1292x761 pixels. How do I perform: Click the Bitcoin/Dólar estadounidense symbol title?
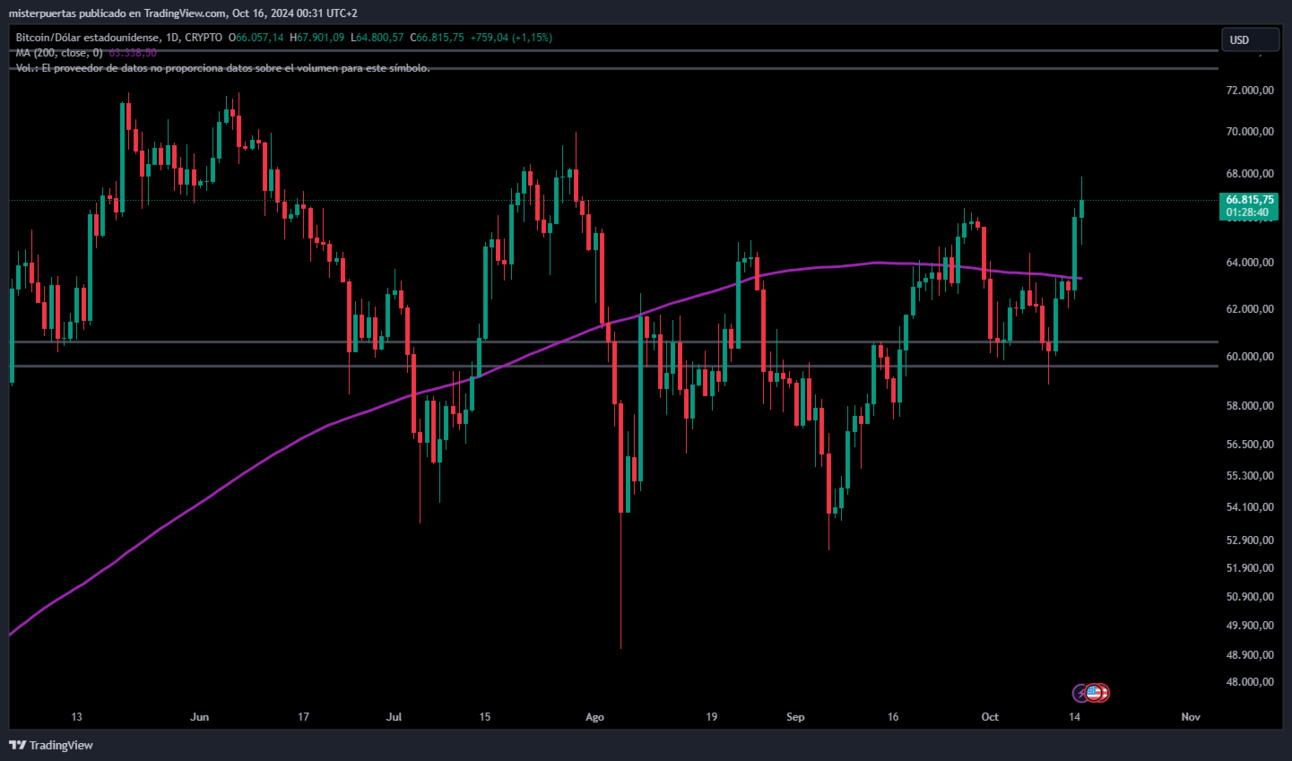point(86,38)
